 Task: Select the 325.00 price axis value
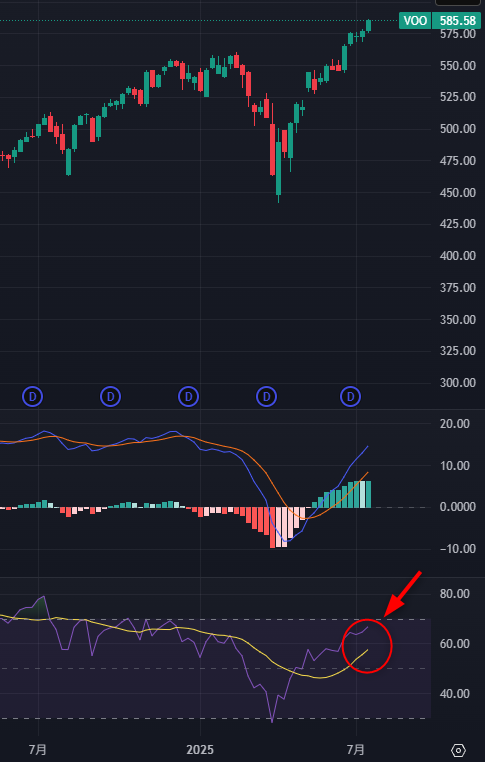[x=458, y=351]
